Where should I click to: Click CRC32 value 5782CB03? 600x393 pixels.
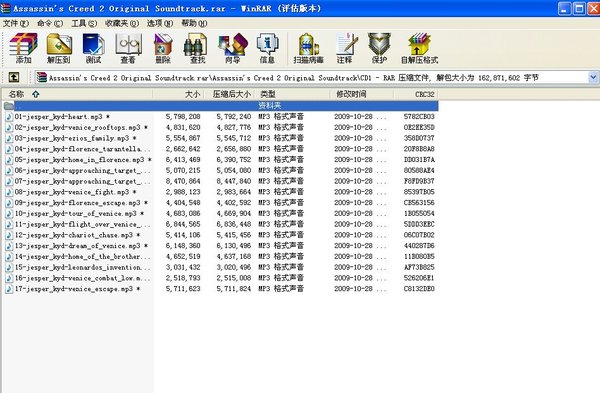tap(419, 117)
